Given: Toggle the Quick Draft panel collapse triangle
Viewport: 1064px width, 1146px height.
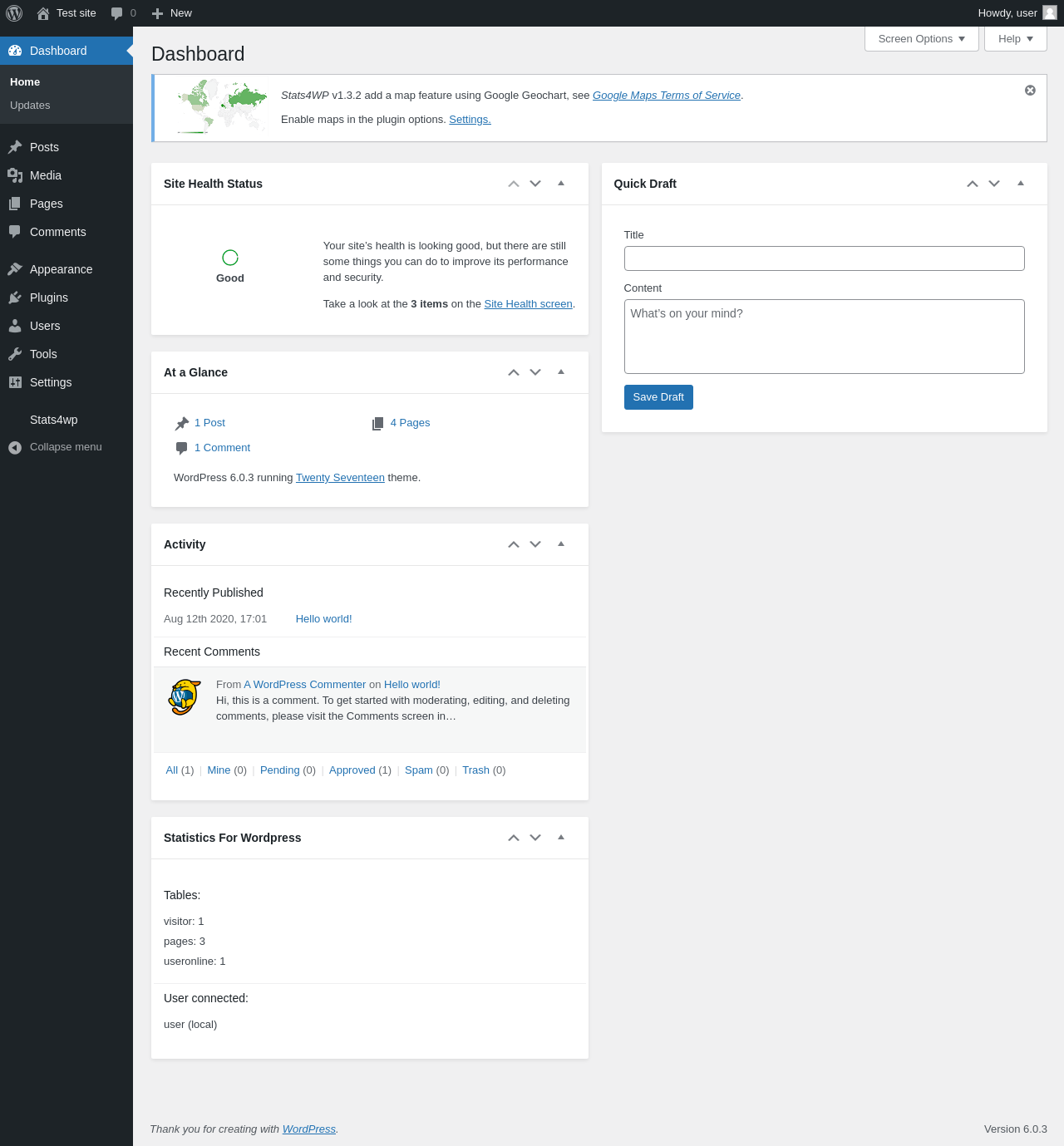Looking at the screenshot, I should click(1021, 184).
